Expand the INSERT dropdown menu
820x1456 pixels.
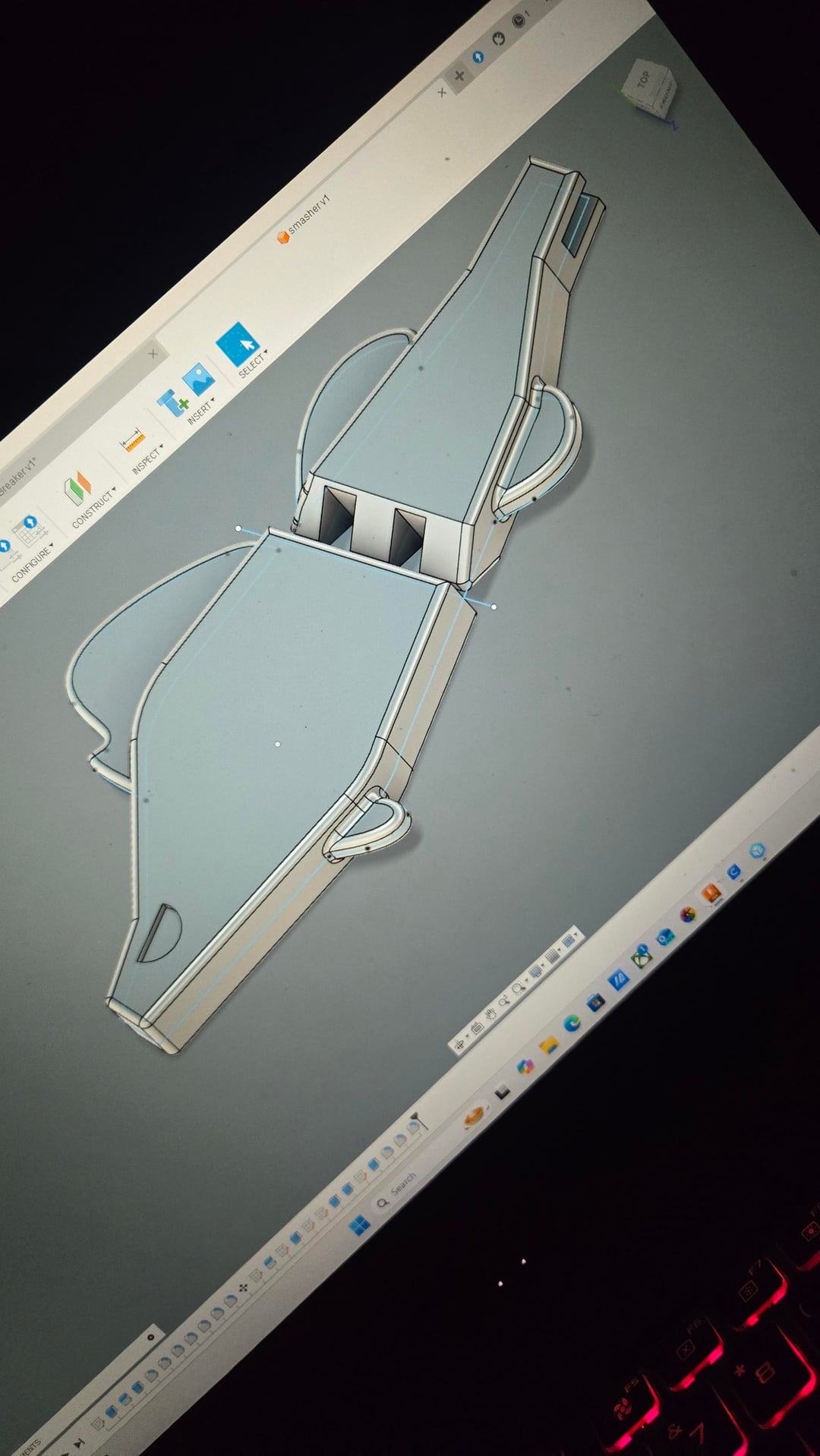[201, 411]
